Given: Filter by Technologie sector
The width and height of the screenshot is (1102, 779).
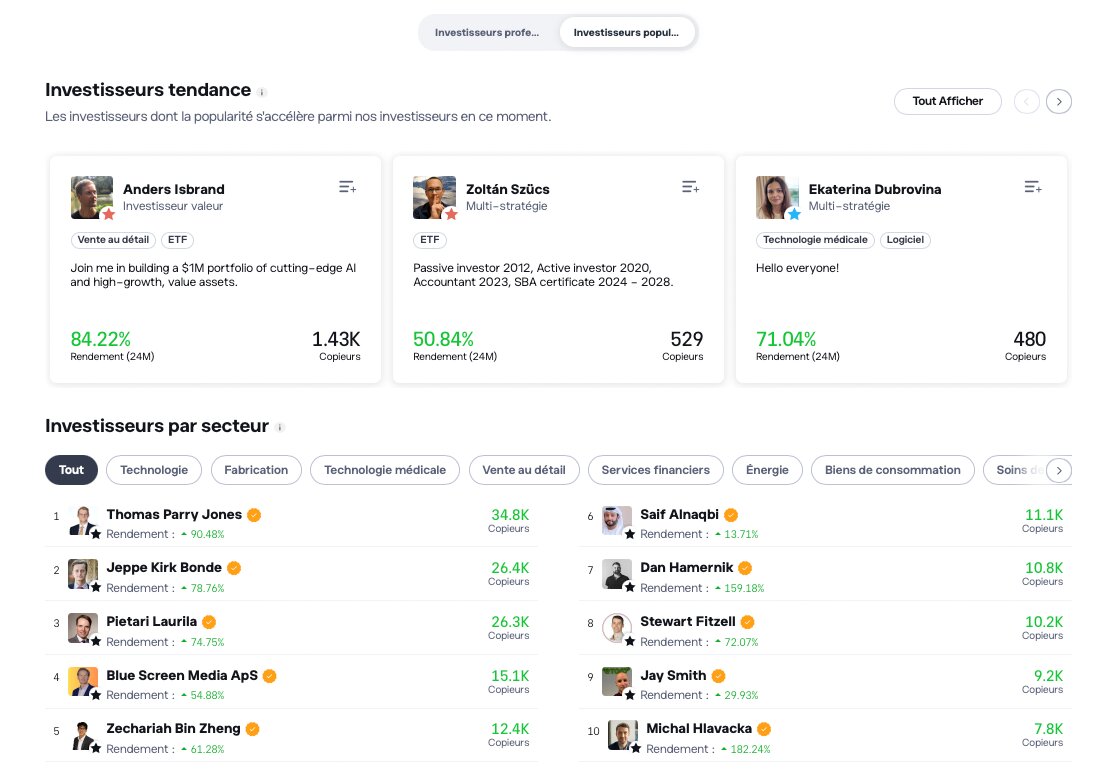Looking at the screenshot, I should point(154,470).
